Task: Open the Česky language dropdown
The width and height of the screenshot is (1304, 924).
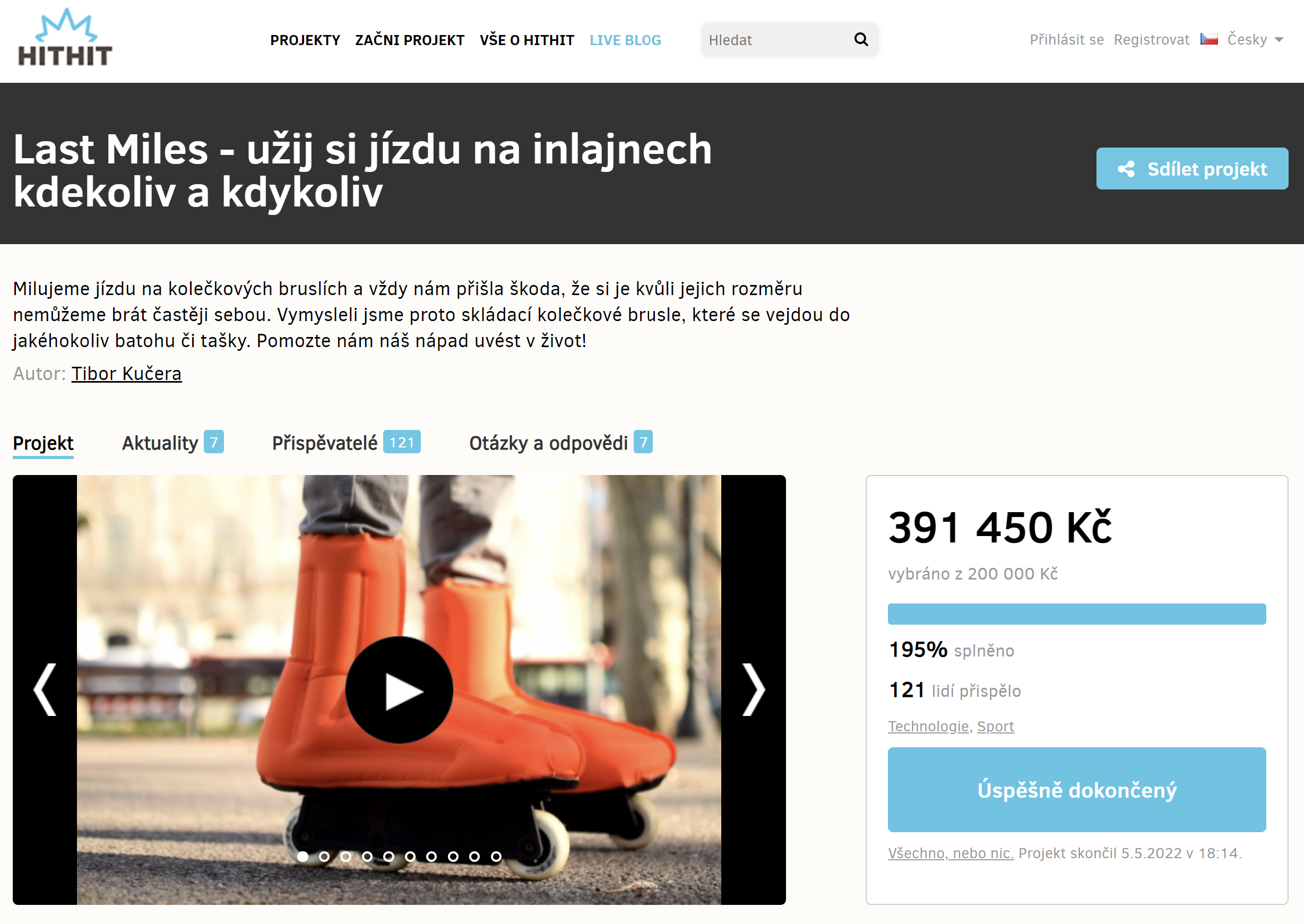Action: (x=1255, y=40)
